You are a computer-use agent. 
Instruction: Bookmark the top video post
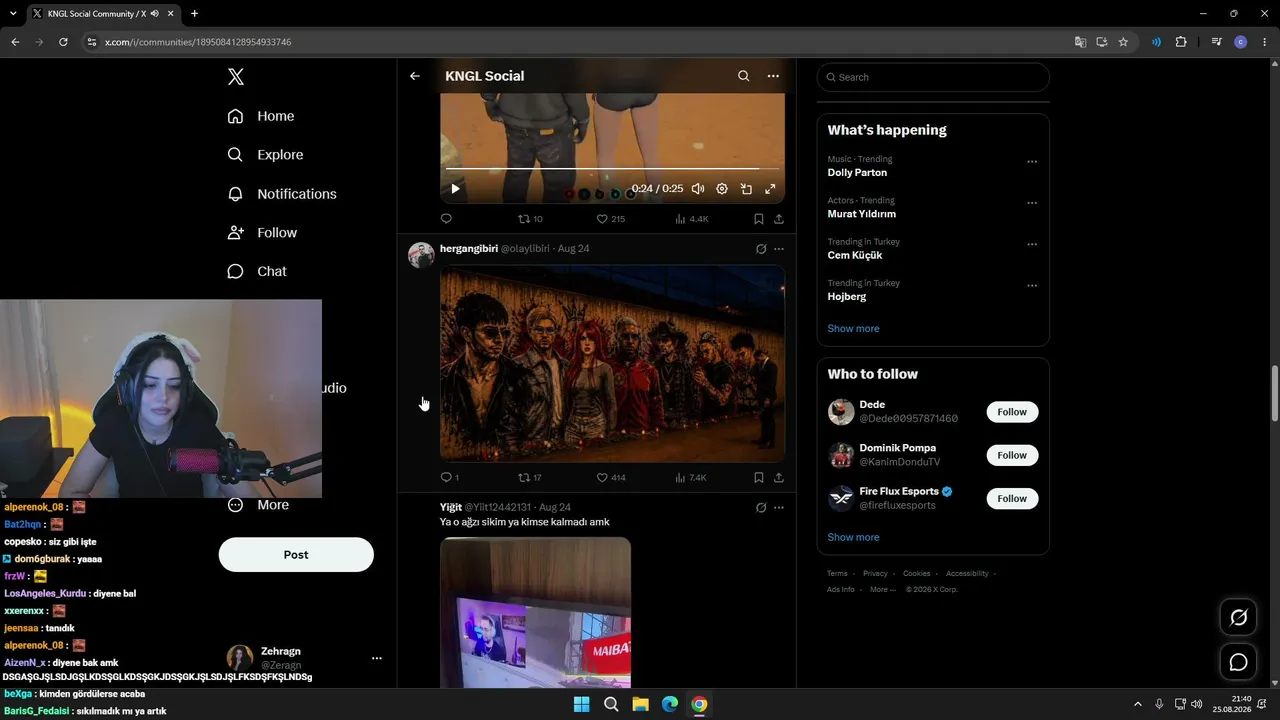point(759,219)
